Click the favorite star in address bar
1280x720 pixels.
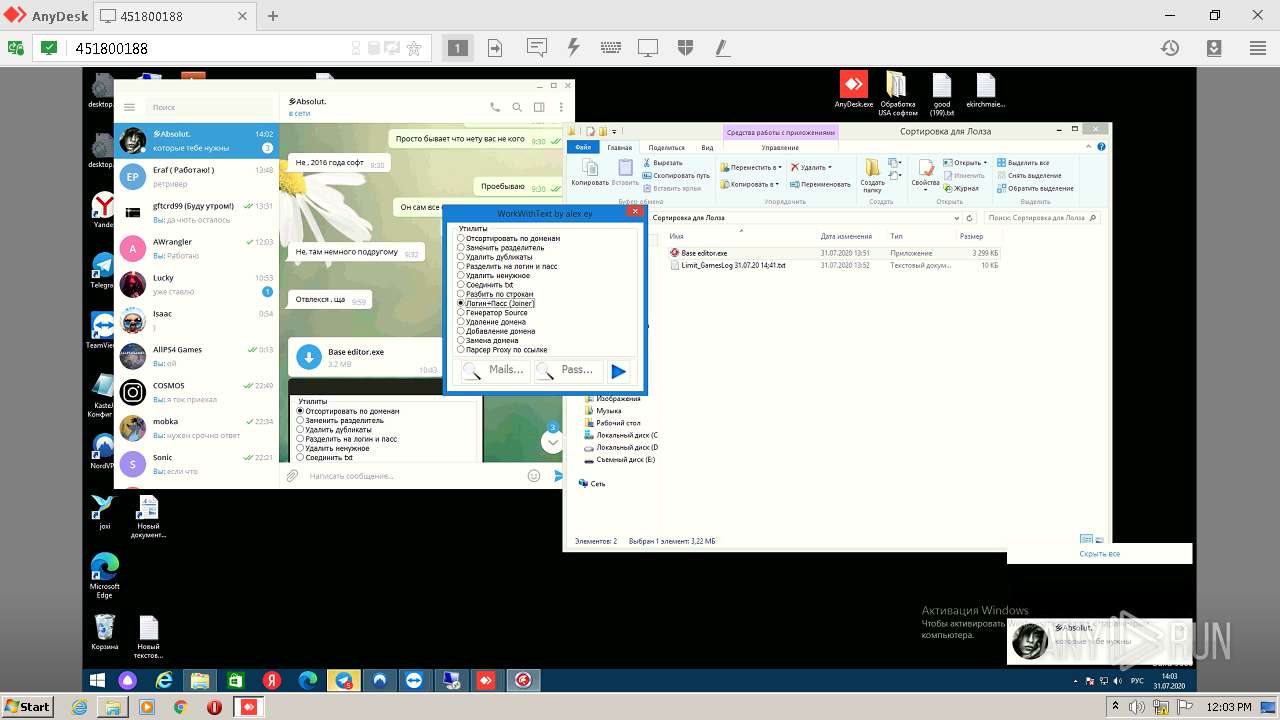coord(414,48)
